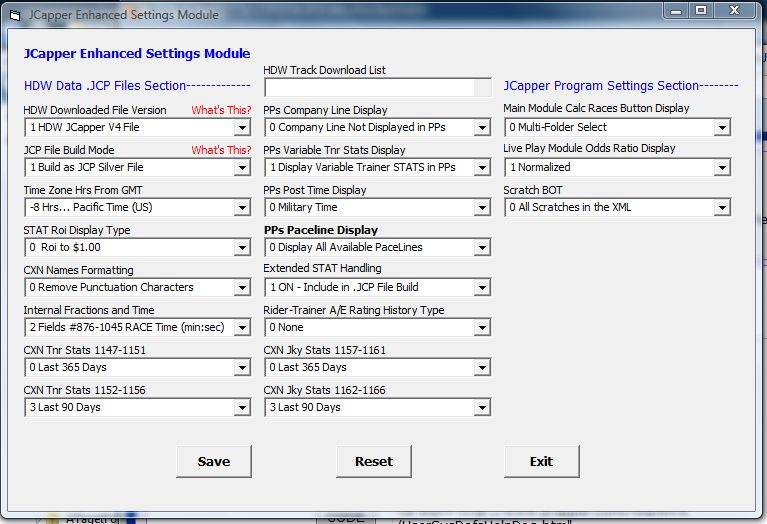This screenshot has height=524, width=767.
Task: Click the PPs Paceline Display bold label
Action: 321,230
